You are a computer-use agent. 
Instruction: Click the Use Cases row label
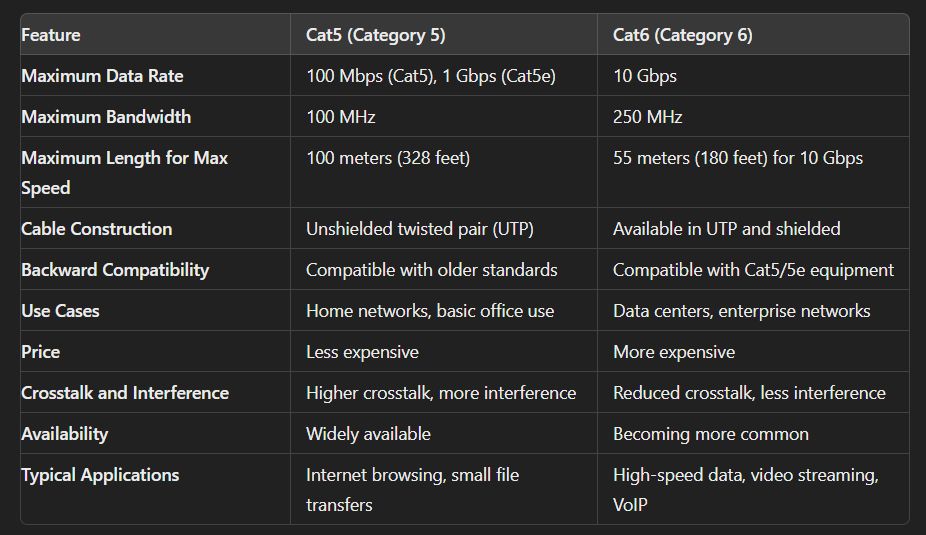tap(60, 311)
